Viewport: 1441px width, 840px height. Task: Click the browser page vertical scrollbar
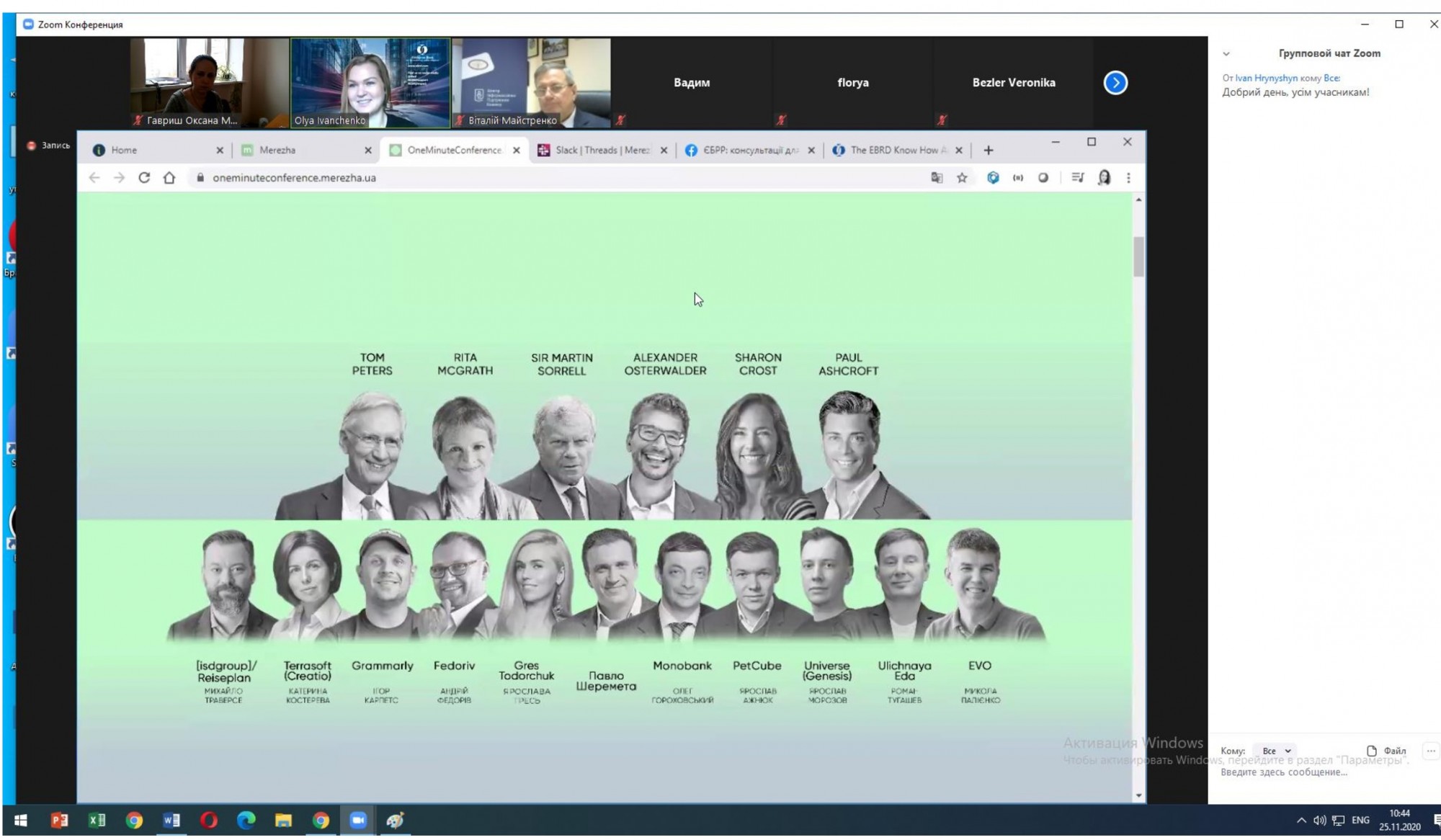coord(1138,256)
